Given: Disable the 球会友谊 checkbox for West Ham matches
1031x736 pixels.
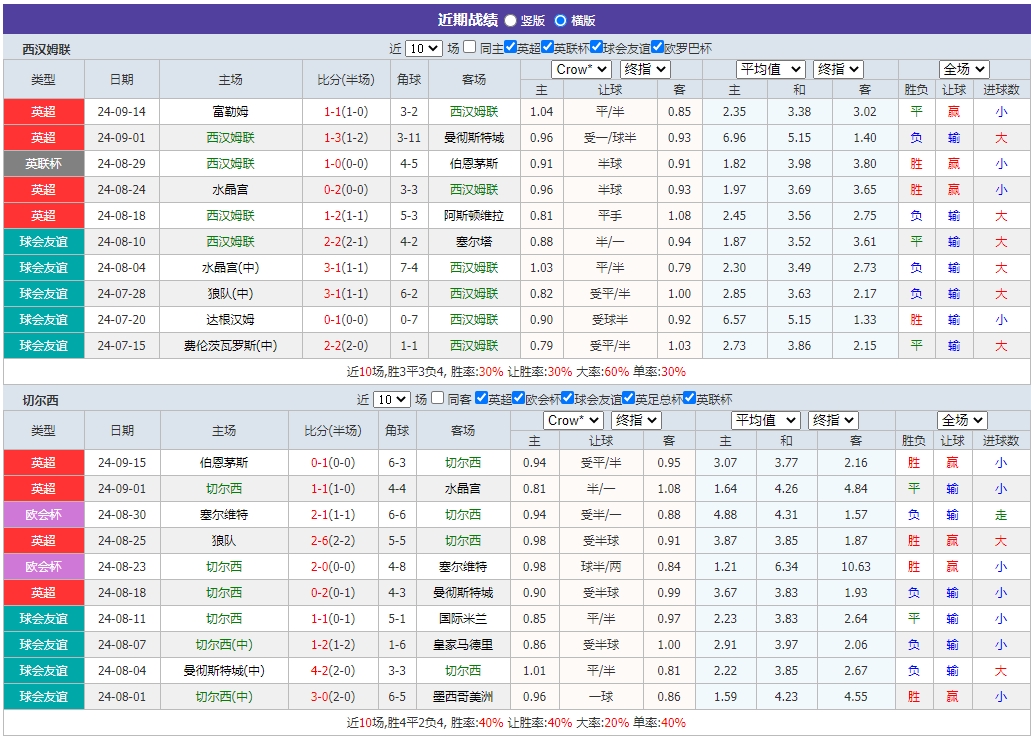Looking at the screenshot, I should (x=594, y=47).
